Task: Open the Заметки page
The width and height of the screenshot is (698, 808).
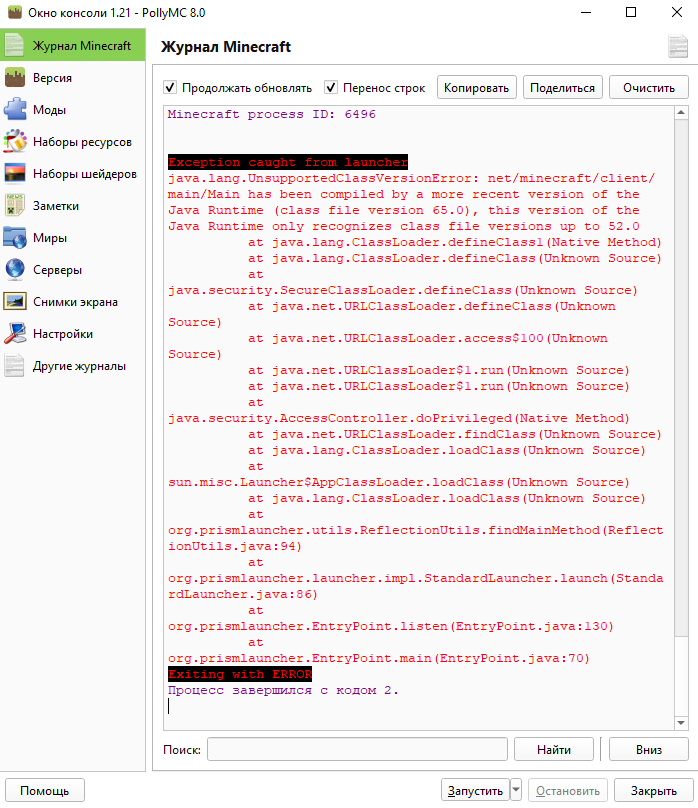Action: point(73,206)
